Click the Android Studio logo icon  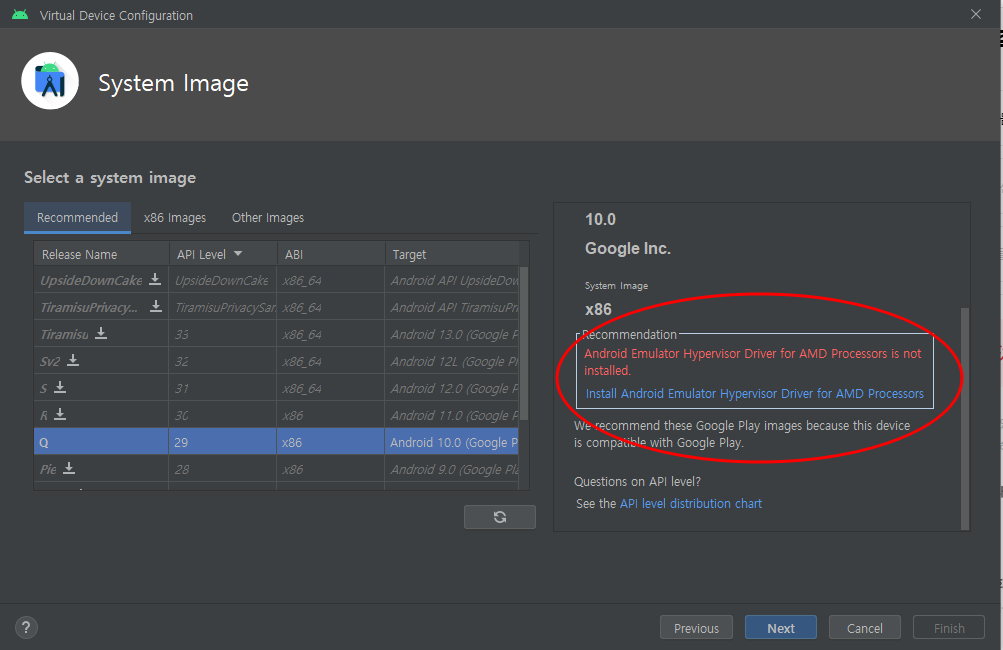(x=50, y=81)
